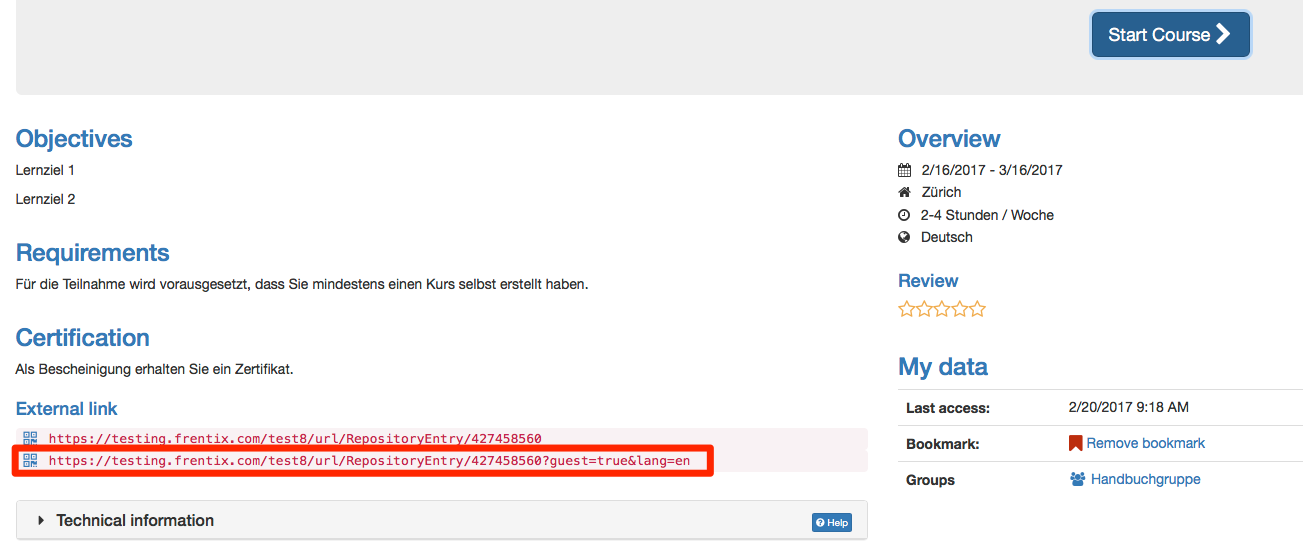1303x550 pixels.
Task: Expand the Technical information triangle
Action: pos(41,521)
